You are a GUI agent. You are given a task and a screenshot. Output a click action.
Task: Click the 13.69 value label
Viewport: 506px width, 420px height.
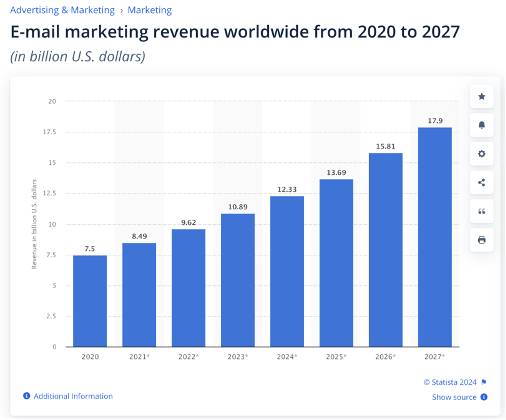pyautogui.click(x=336, y=173)
